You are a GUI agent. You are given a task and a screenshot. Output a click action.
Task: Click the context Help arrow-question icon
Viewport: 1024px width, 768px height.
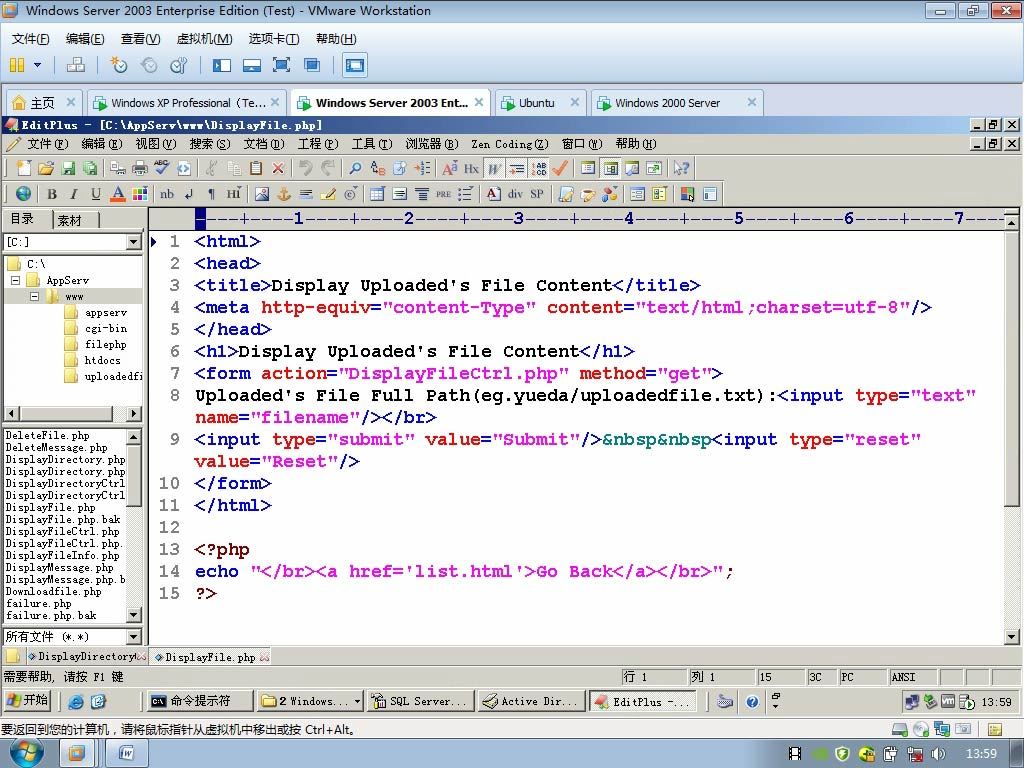tap(681, 168)
